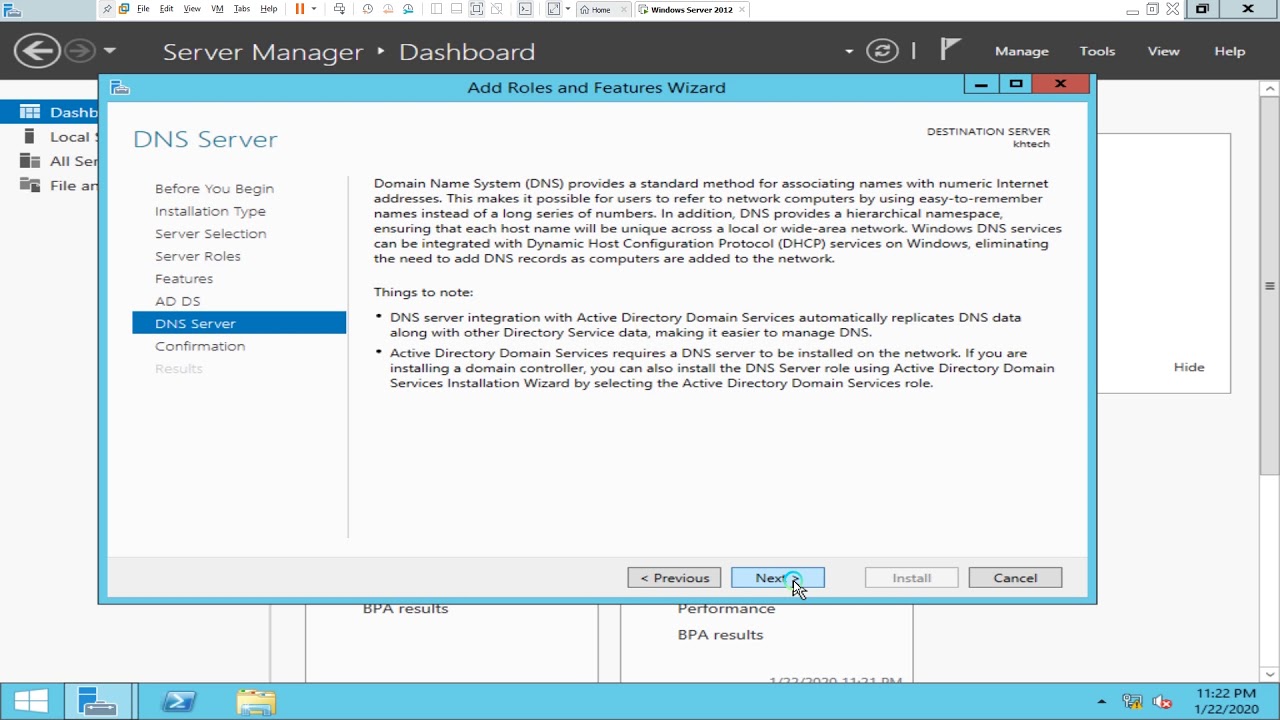Take a snapshot using the clock icon
The width and height of the screenshot is (1280, 720).
[x=368, y=9]
